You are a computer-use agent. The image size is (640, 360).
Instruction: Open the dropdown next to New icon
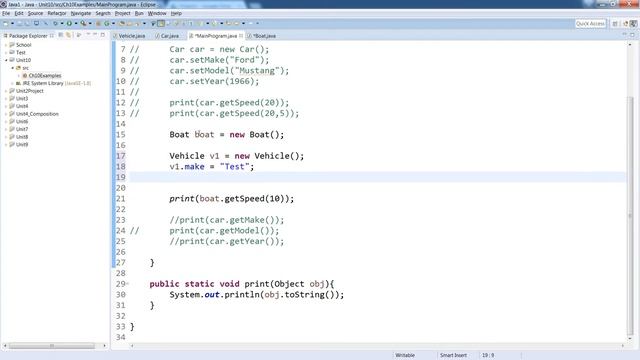point(12,24)
